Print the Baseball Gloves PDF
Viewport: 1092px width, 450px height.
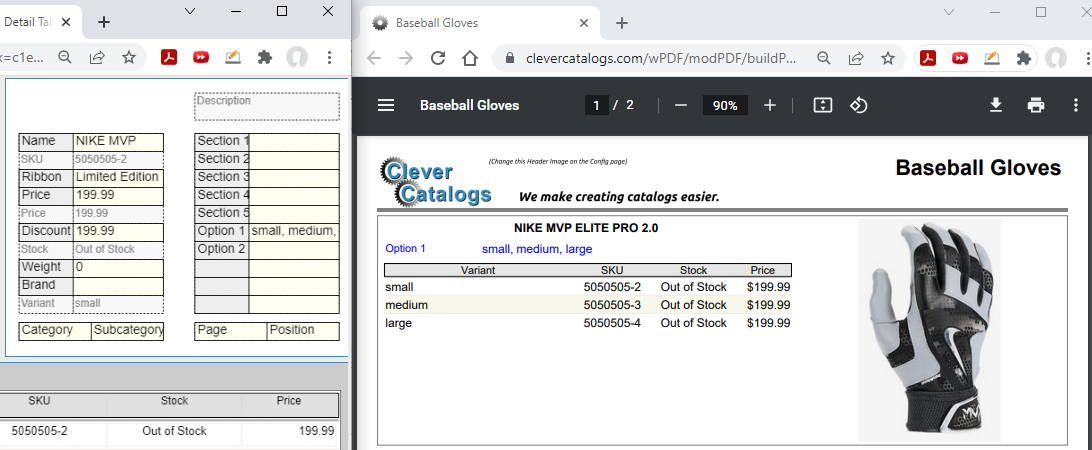coord(1036,105)
